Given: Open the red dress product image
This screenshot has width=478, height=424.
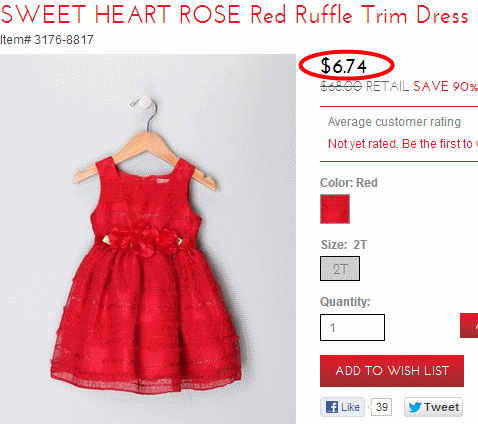Looking at the screenshot, I should click(148, 239).
